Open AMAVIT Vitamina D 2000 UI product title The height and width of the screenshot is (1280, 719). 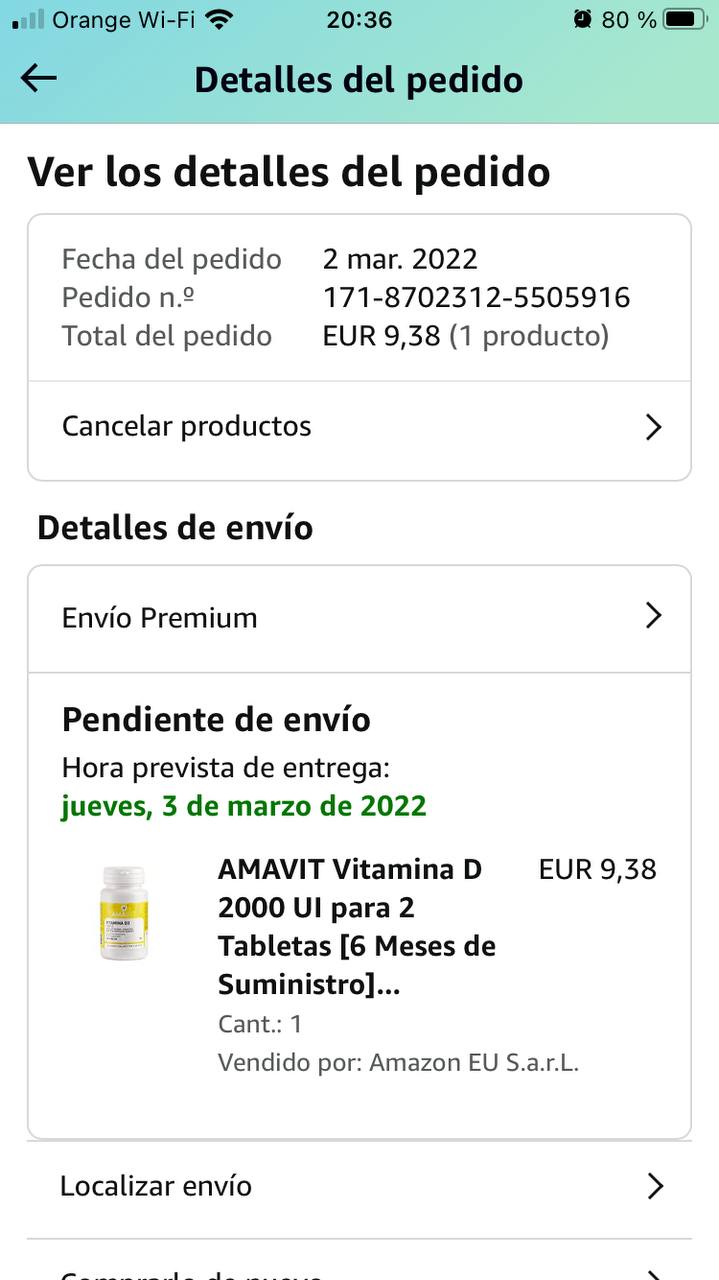pos(357,927)
